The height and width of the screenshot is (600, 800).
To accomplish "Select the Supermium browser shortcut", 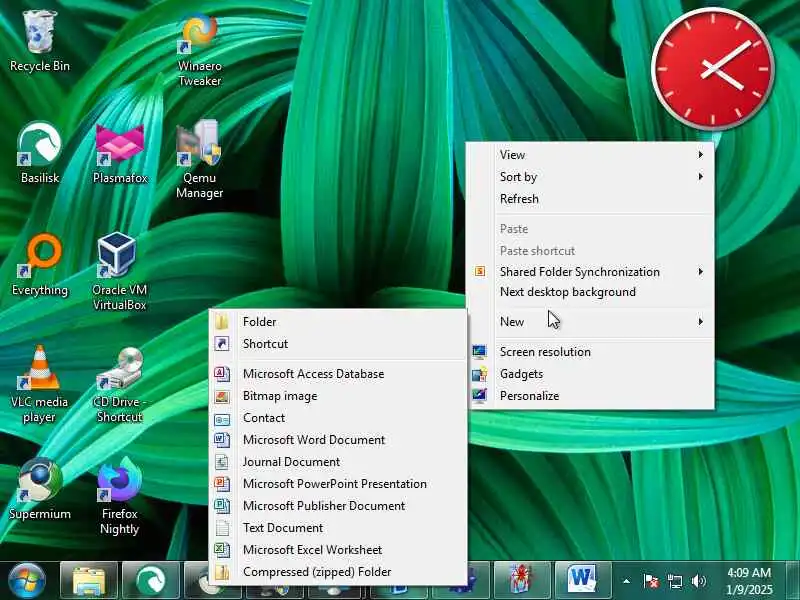I will (40, 489).
